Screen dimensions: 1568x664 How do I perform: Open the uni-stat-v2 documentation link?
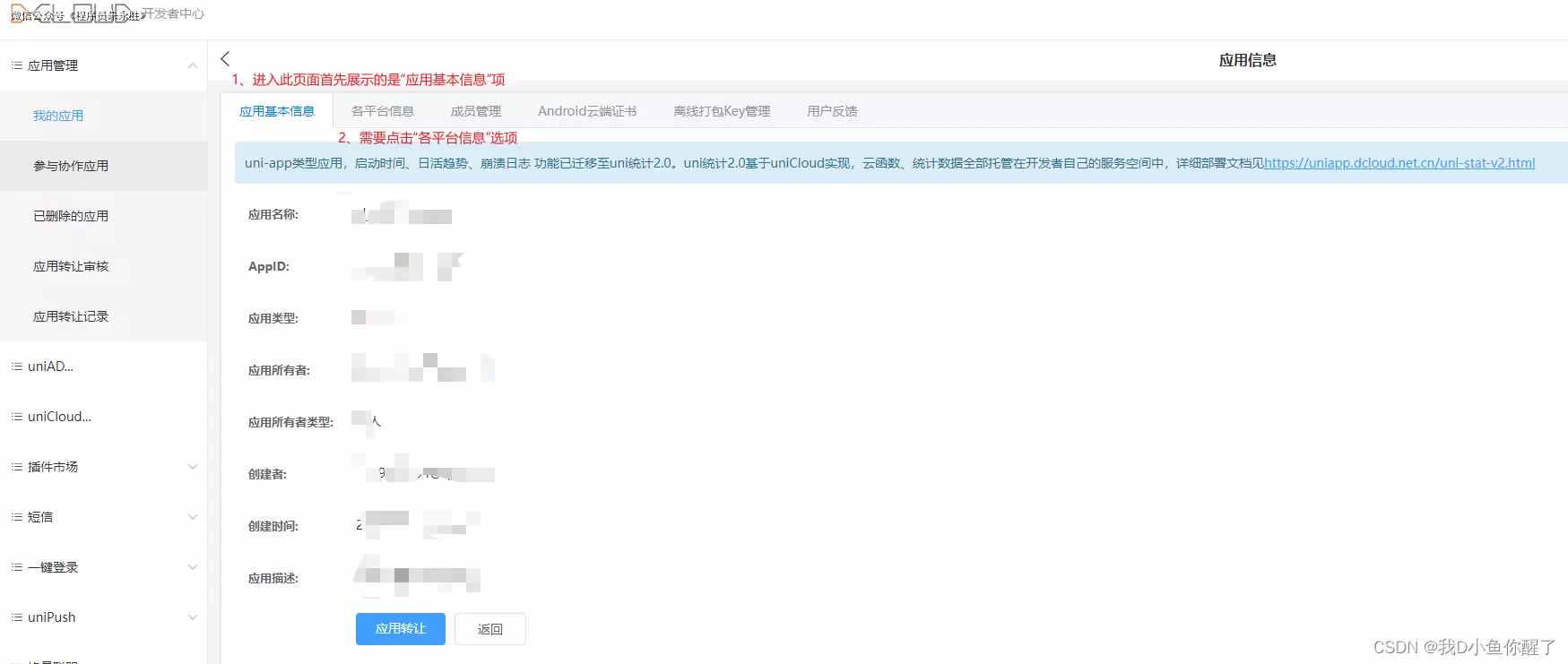[x=1399, y=163]
